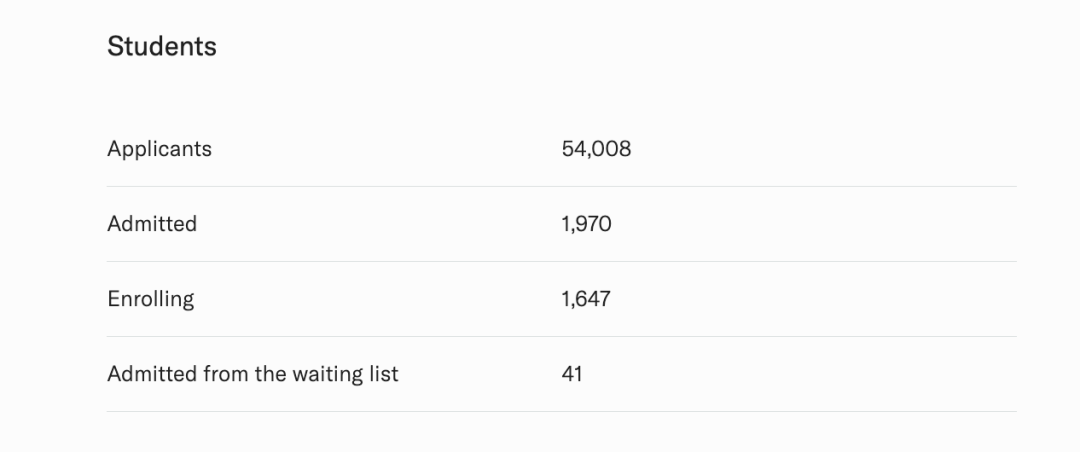The width and height of the screenshot is (1080, 452).
Task: Click "Admitted" within the waiting list label
Action: click(152, 374)
